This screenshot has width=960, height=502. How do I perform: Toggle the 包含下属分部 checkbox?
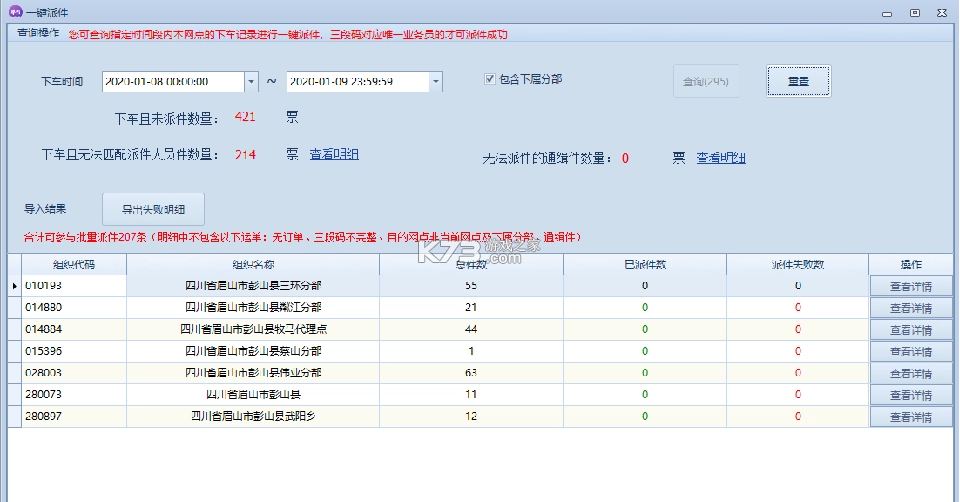click(x=490, y=79)
